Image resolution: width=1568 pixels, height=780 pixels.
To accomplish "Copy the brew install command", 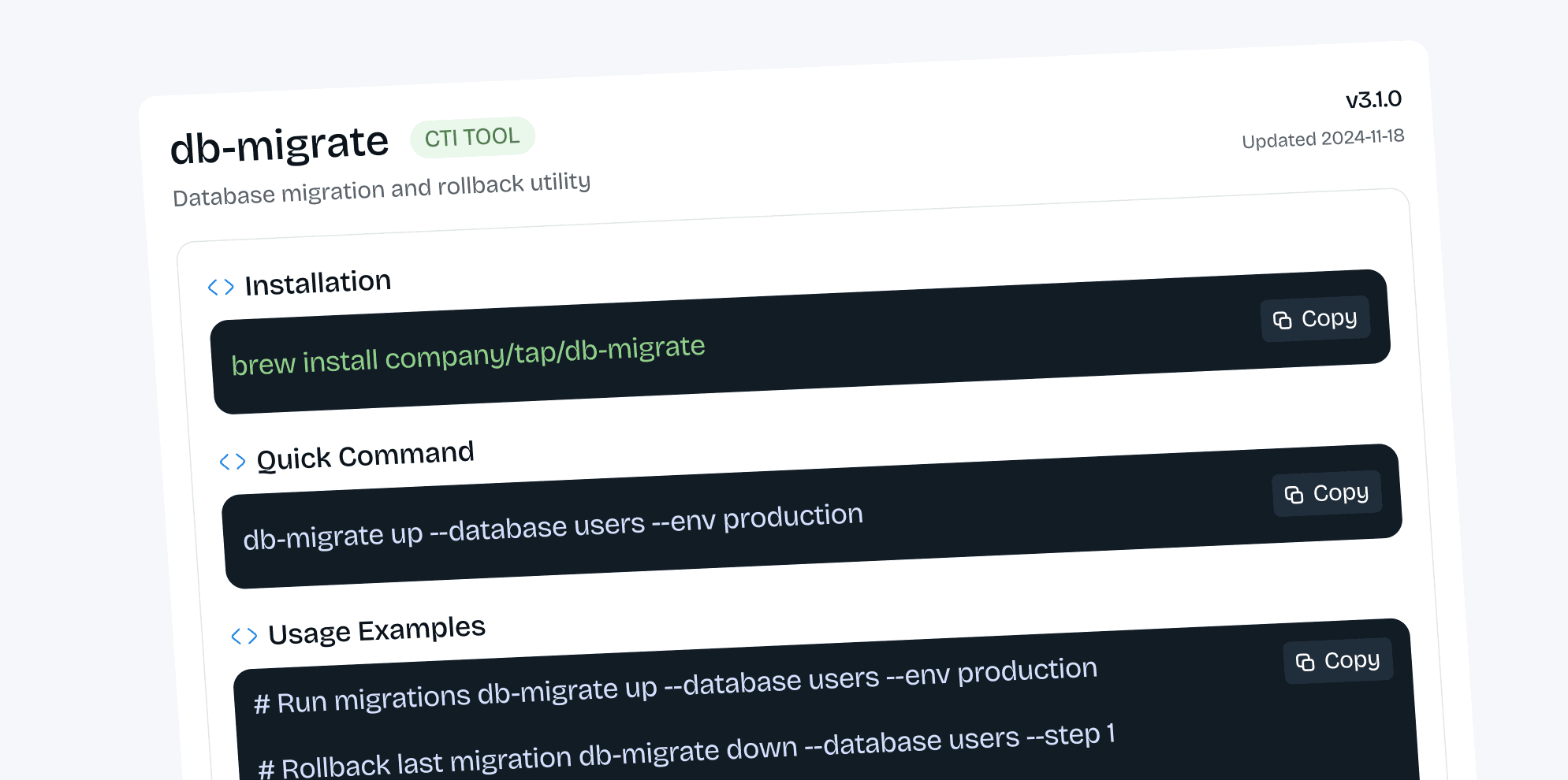I will point(1315,318).
